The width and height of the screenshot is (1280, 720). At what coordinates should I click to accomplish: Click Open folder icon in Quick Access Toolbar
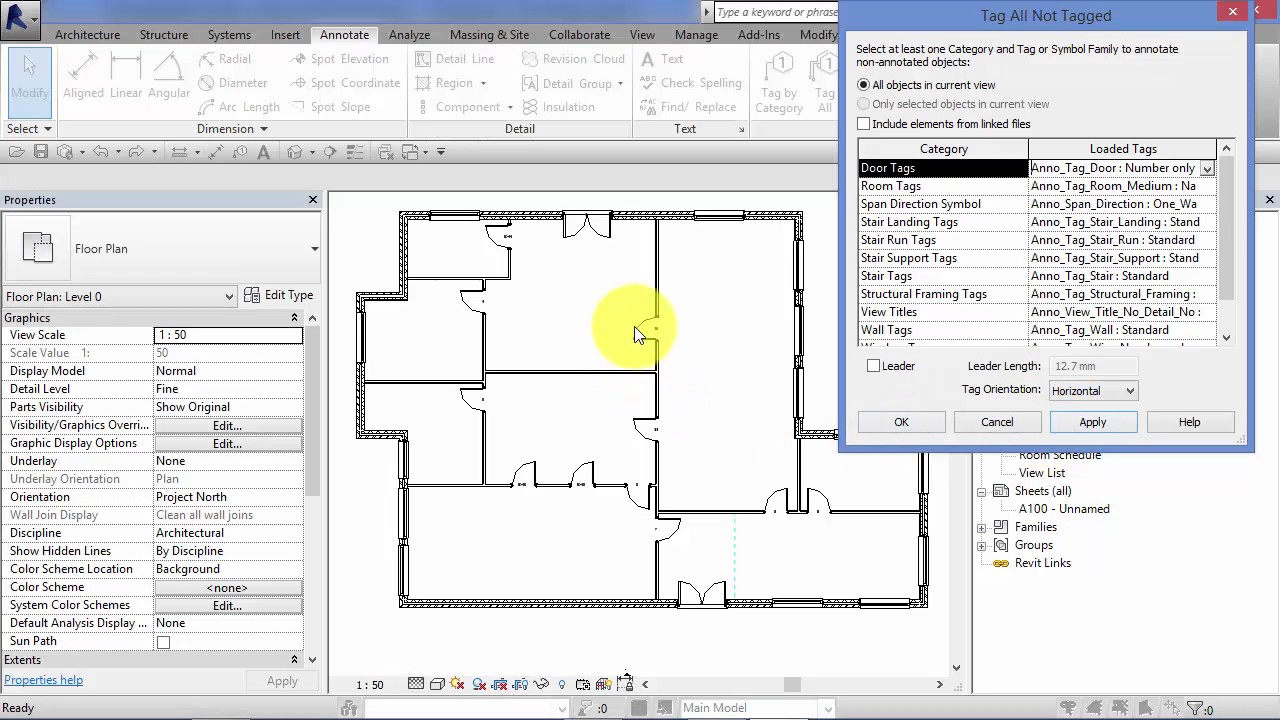[17, 152]
